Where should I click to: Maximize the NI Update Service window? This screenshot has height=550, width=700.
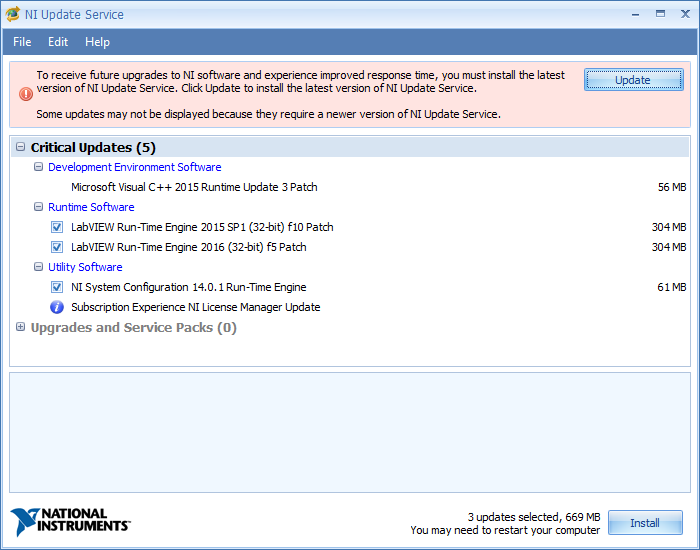coord(660,14)
